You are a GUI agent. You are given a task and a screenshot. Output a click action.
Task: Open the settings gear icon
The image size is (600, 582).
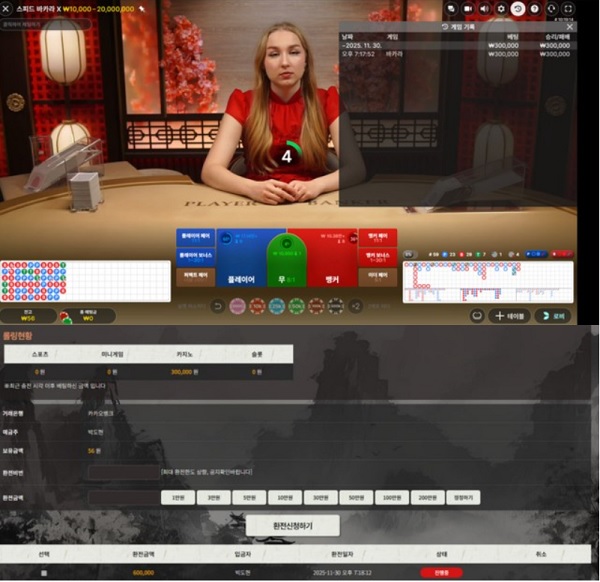(501, 8)
